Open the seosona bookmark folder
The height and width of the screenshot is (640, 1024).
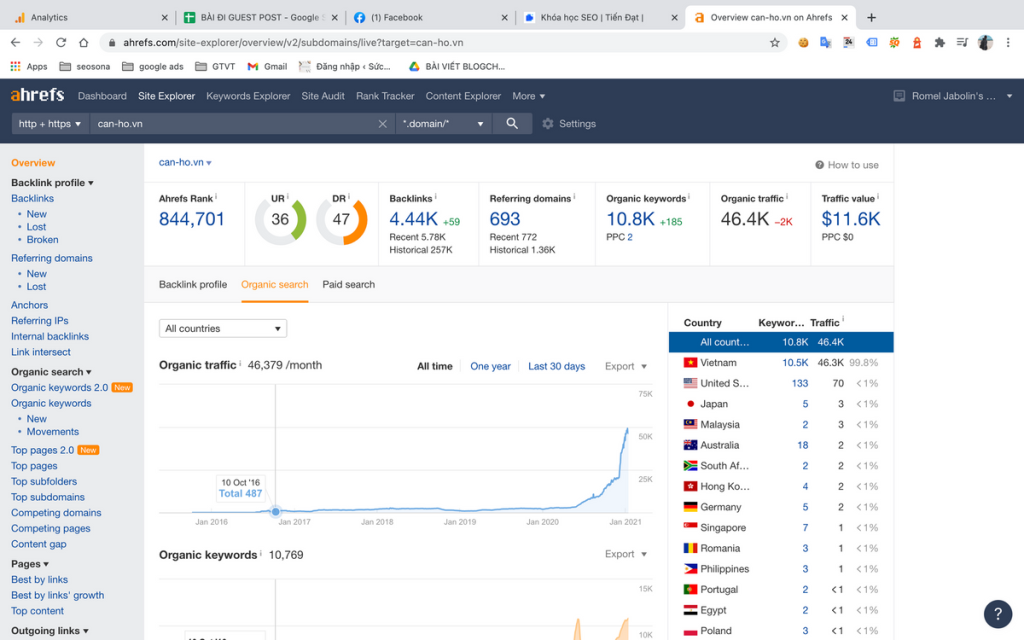click(85, 67)
